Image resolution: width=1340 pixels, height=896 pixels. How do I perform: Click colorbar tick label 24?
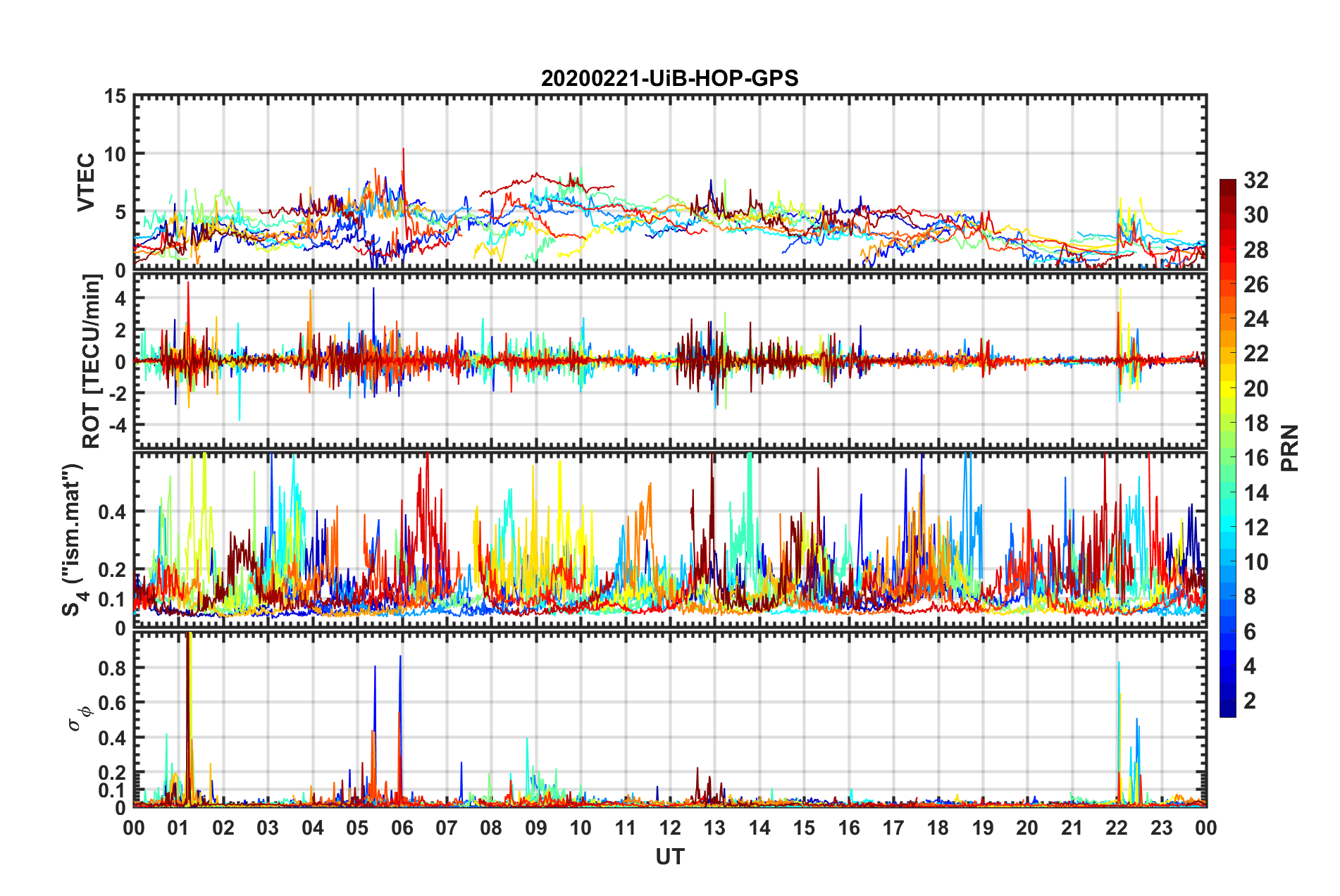[x=1255, y=319]
